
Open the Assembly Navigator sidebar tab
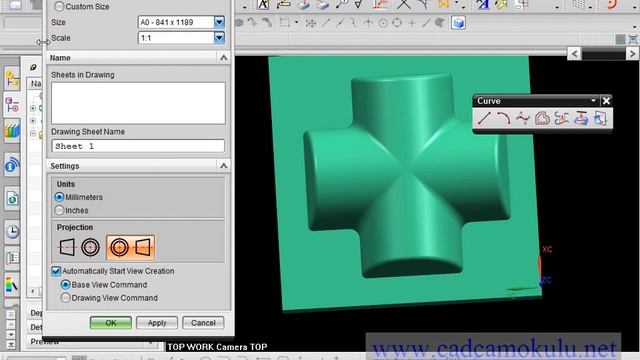click(12, 78)
